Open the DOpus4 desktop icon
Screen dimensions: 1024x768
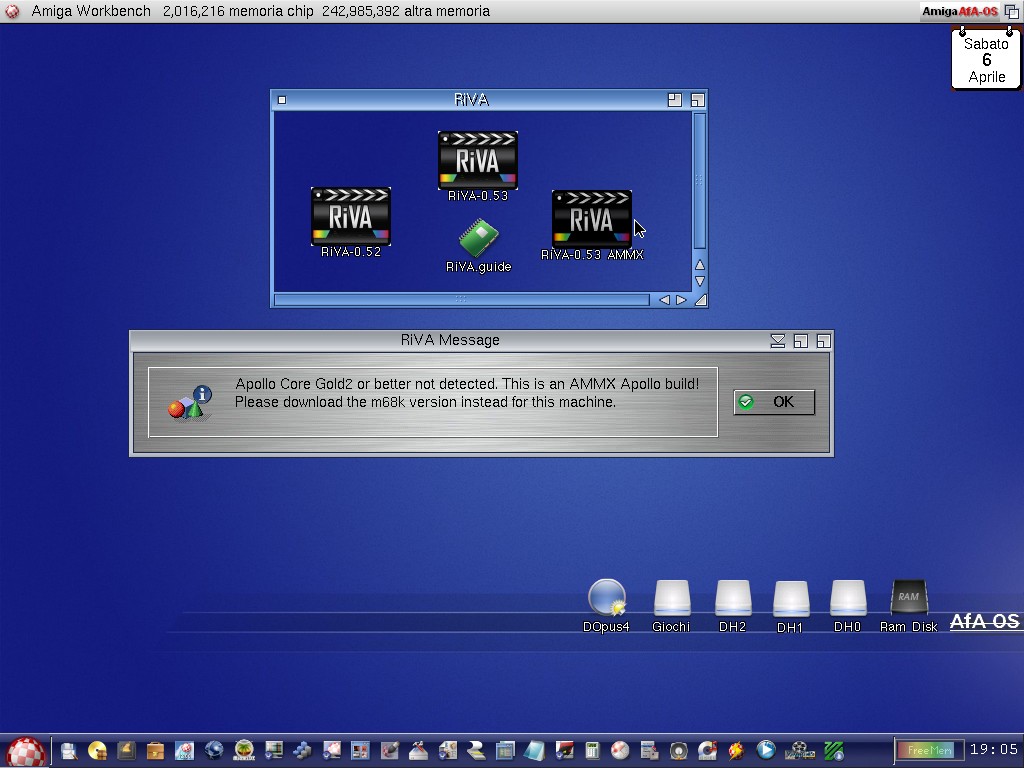click(606, 599)
